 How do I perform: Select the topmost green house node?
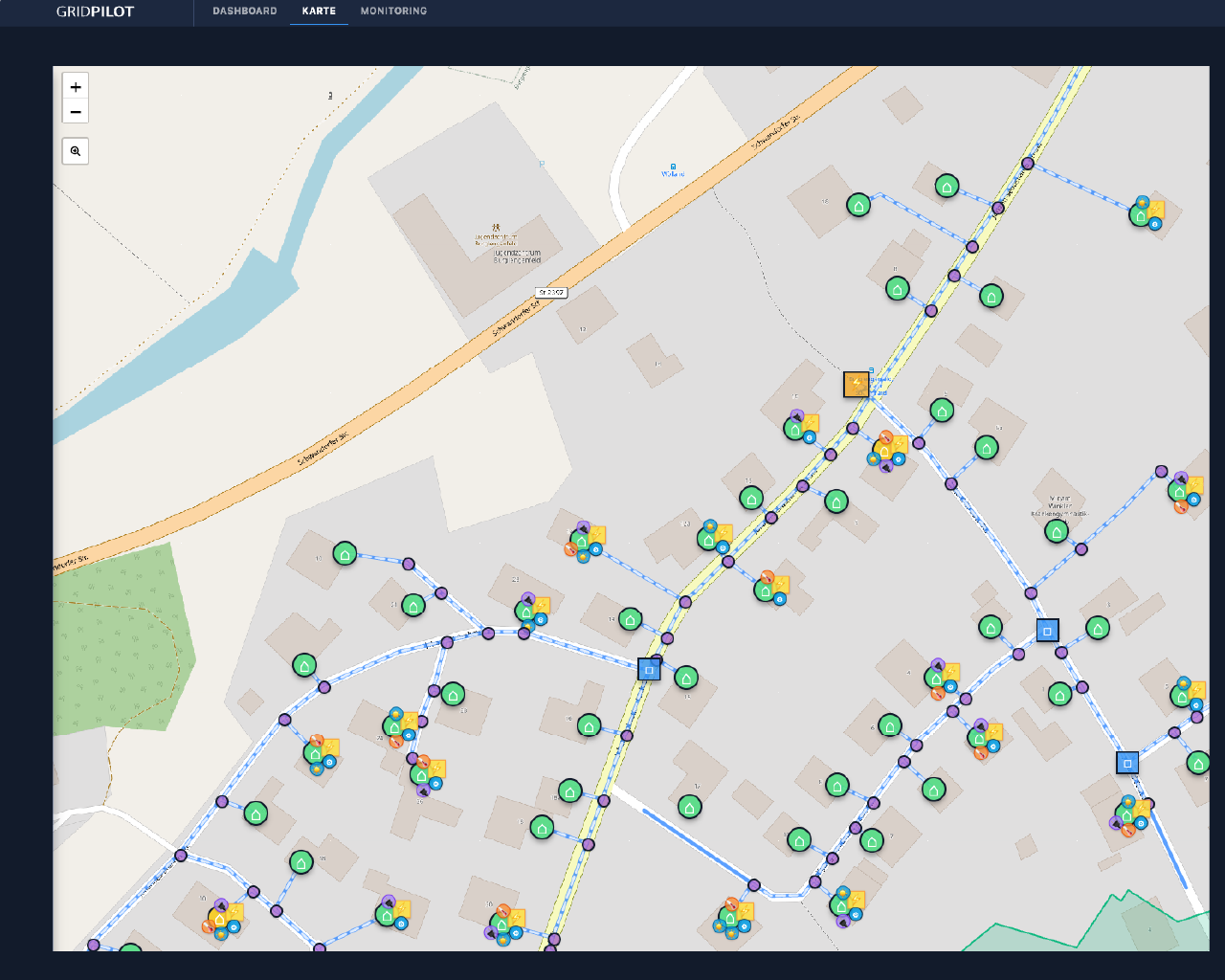click(x=947, y=187)
